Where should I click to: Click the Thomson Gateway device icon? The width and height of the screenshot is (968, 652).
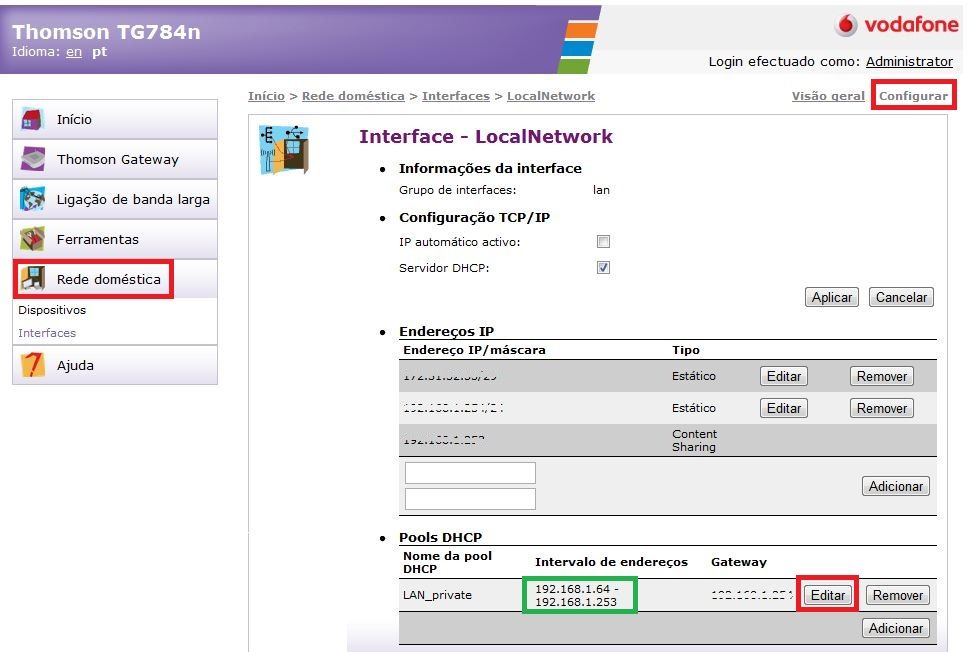33,159
